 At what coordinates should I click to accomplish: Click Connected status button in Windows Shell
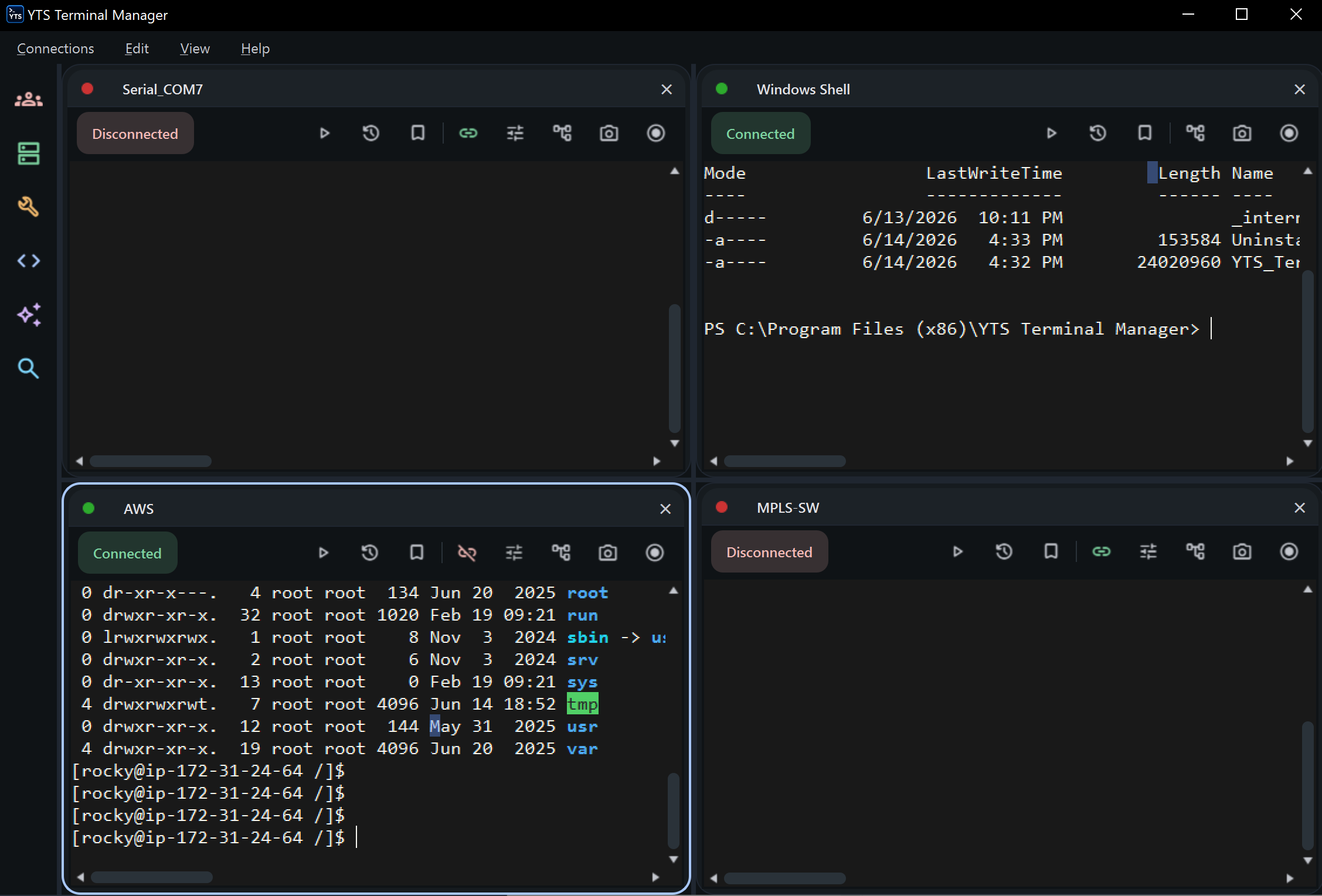tap(760, 134)
